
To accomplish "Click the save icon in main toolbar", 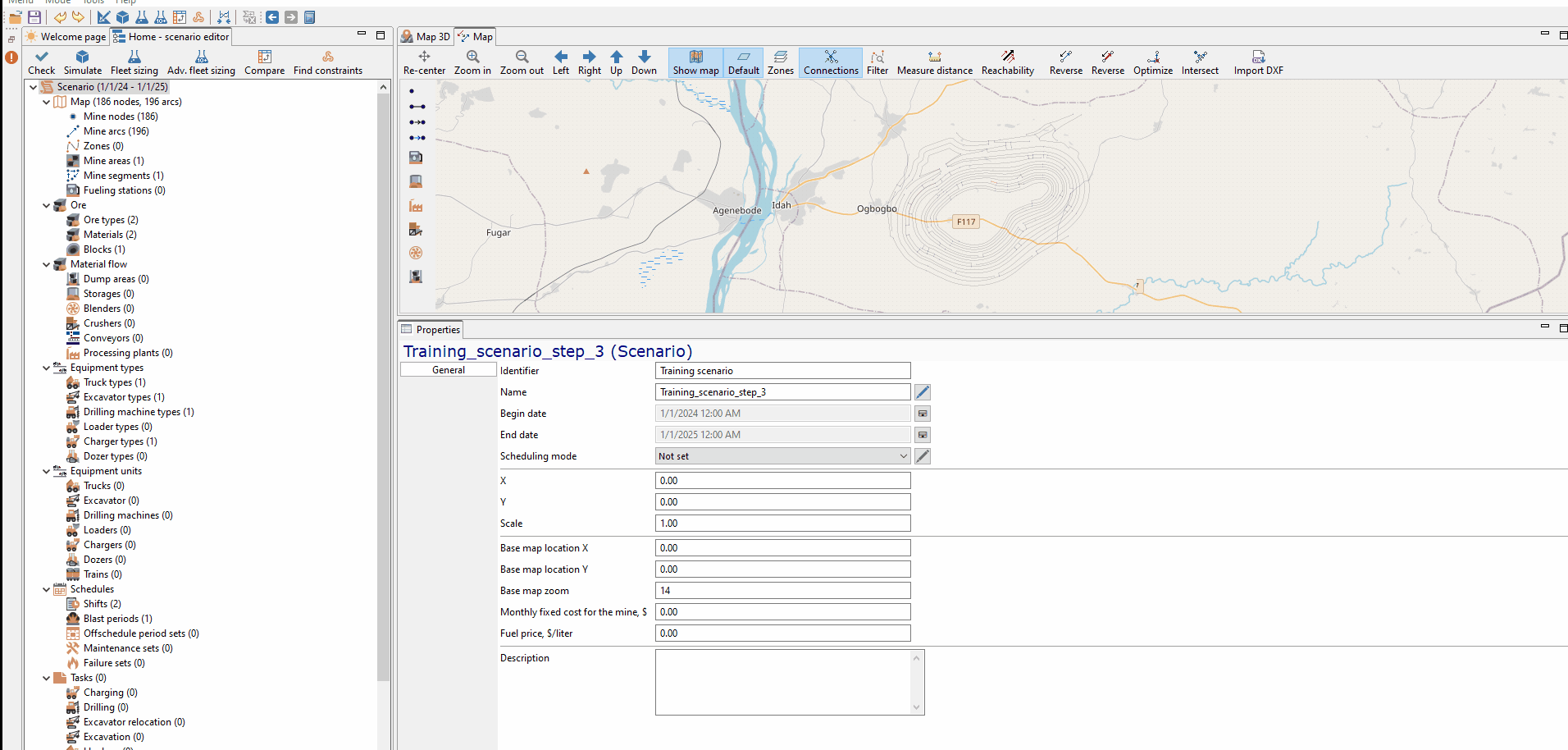I will (34, 17).
